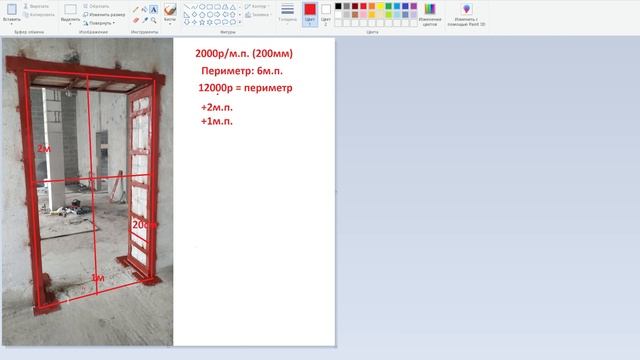This screenshot has height=360, width=640.
Task: Choose the Up arrow shape
Action: click(x=233, y=15)
